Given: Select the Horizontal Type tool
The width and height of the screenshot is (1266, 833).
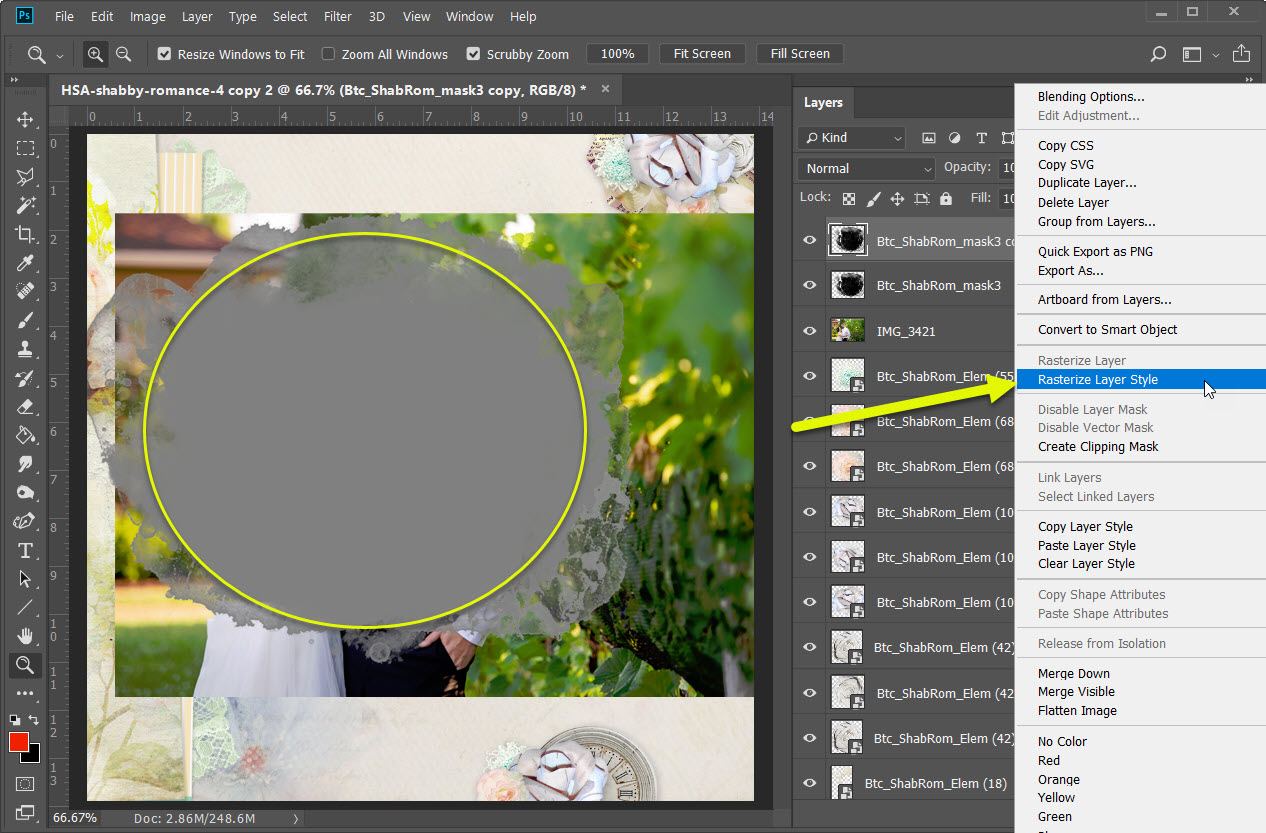Looking at the screenshot, I should tap(25, 551).
